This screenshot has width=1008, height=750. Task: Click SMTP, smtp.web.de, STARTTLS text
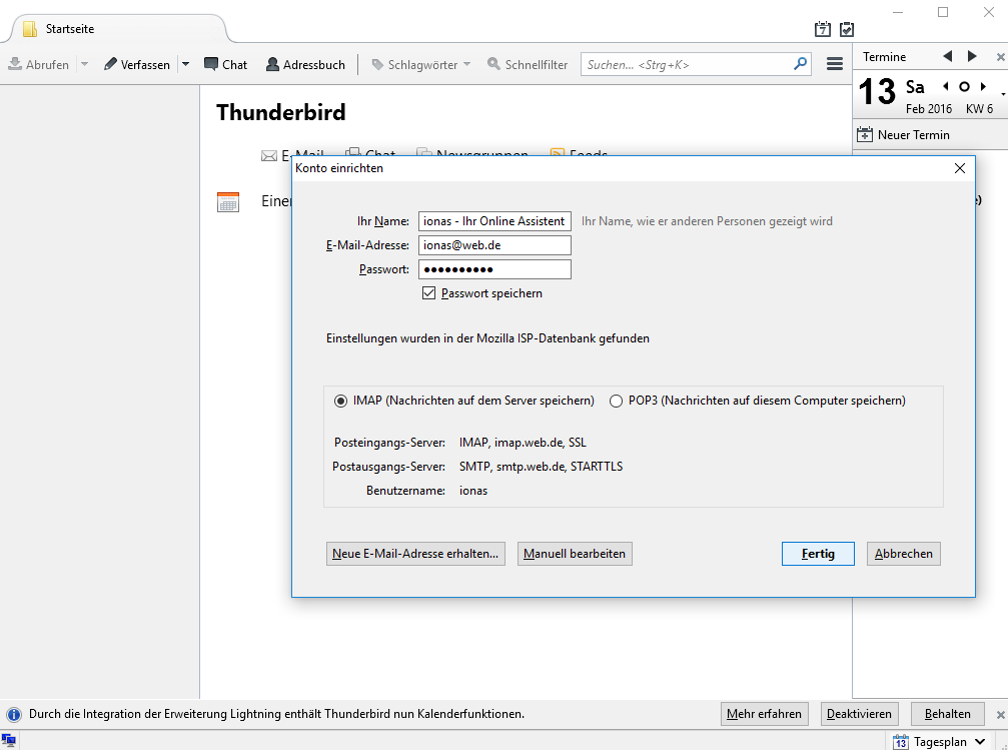(x=541, y=467)
